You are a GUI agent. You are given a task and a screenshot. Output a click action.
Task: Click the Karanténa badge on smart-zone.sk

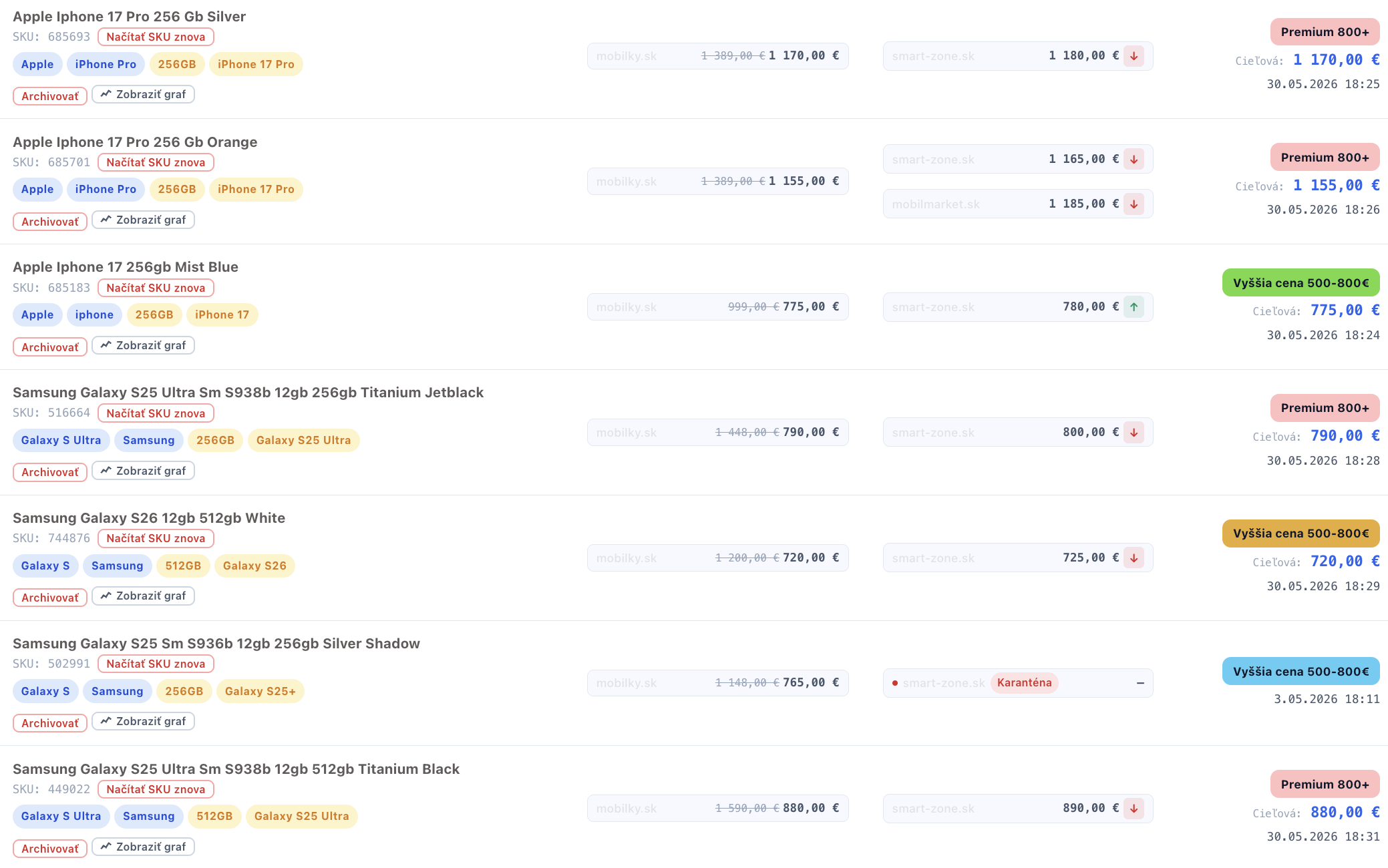coord(1024,683)
